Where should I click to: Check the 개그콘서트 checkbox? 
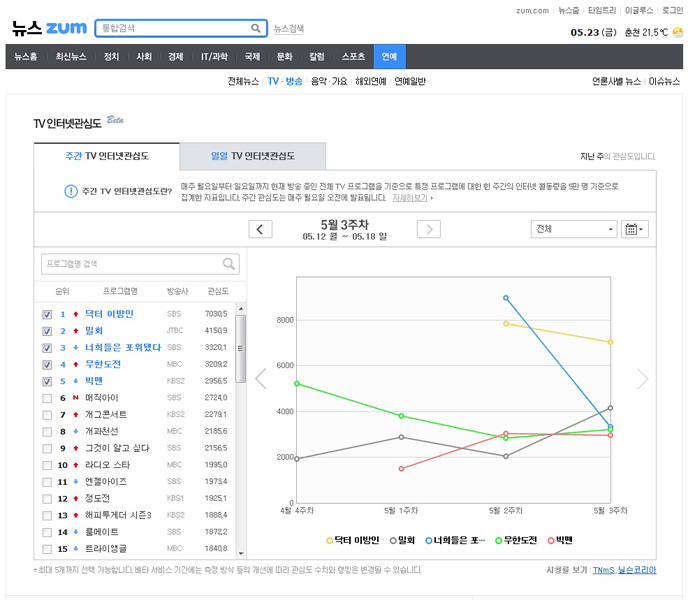pyautogui.click(x=47, y=415)
